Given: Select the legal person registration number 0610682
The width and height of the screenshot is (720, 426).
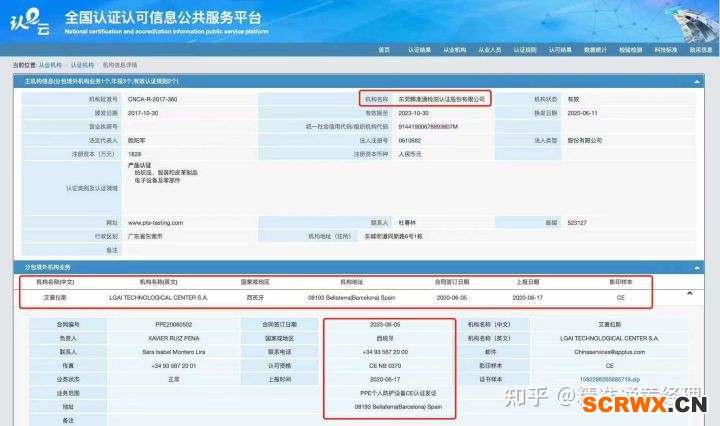Looking at the screenshot, I should pos(410,140).
